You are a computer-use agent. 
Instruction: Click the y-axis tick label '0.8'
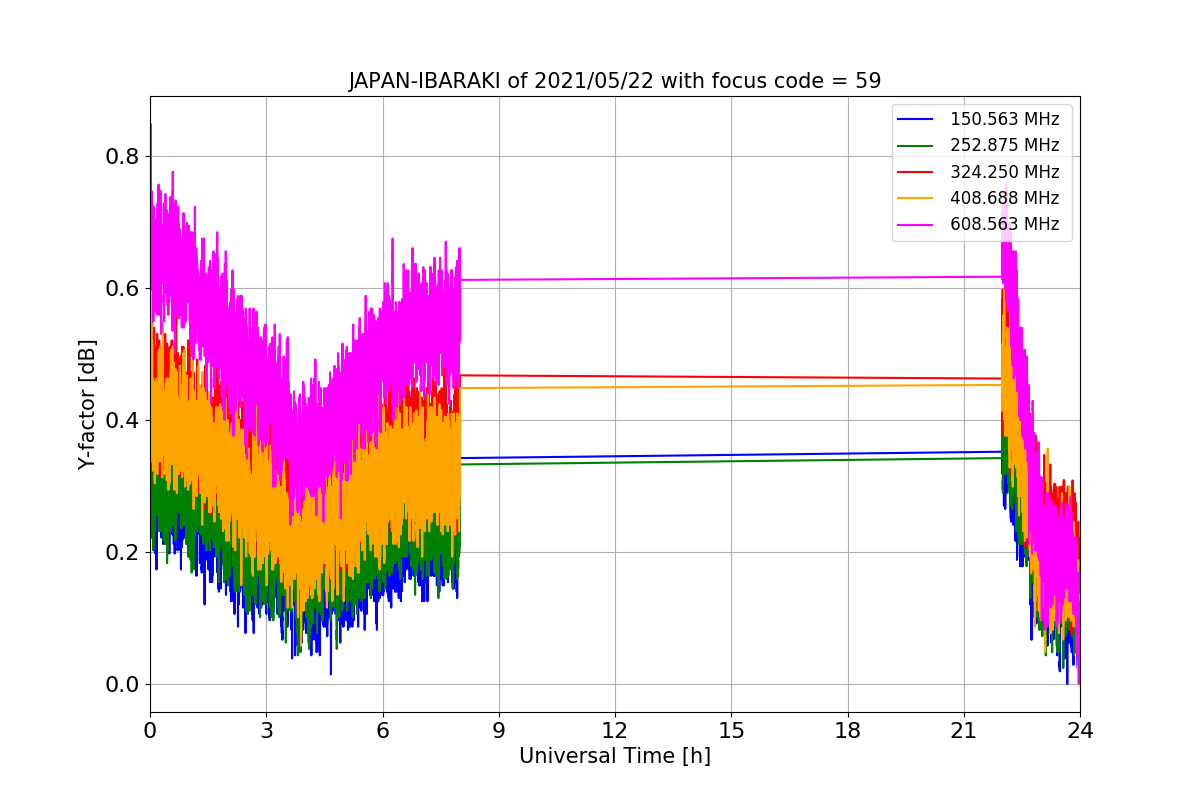(123, 157)
